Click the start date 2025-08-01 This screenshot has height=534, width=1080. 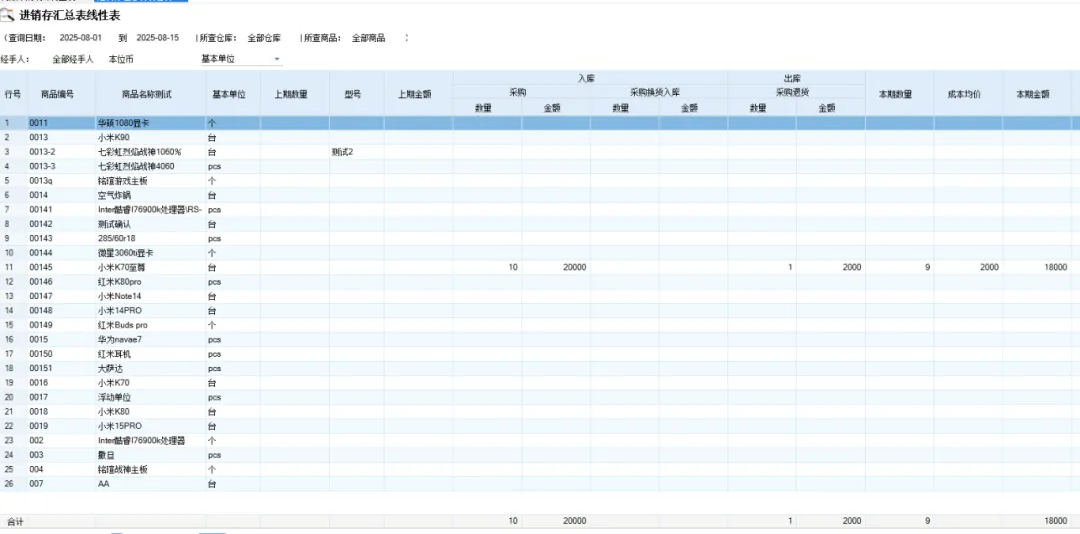pos(81,38)
